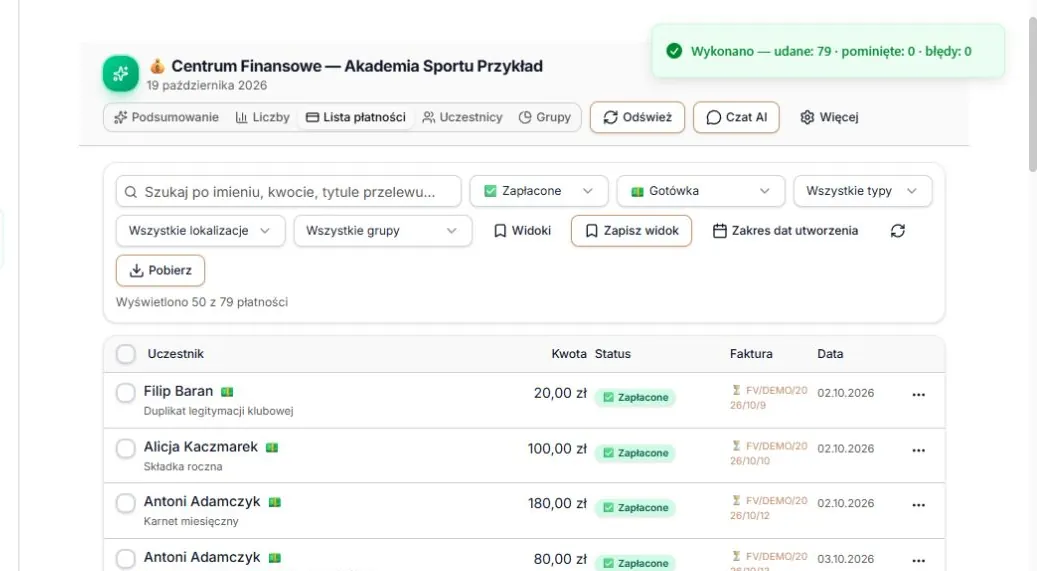Open Zakres dat utworzenia date range picker
The image size is (1037, 571).
pyautogui.click(x=786, y=231)
